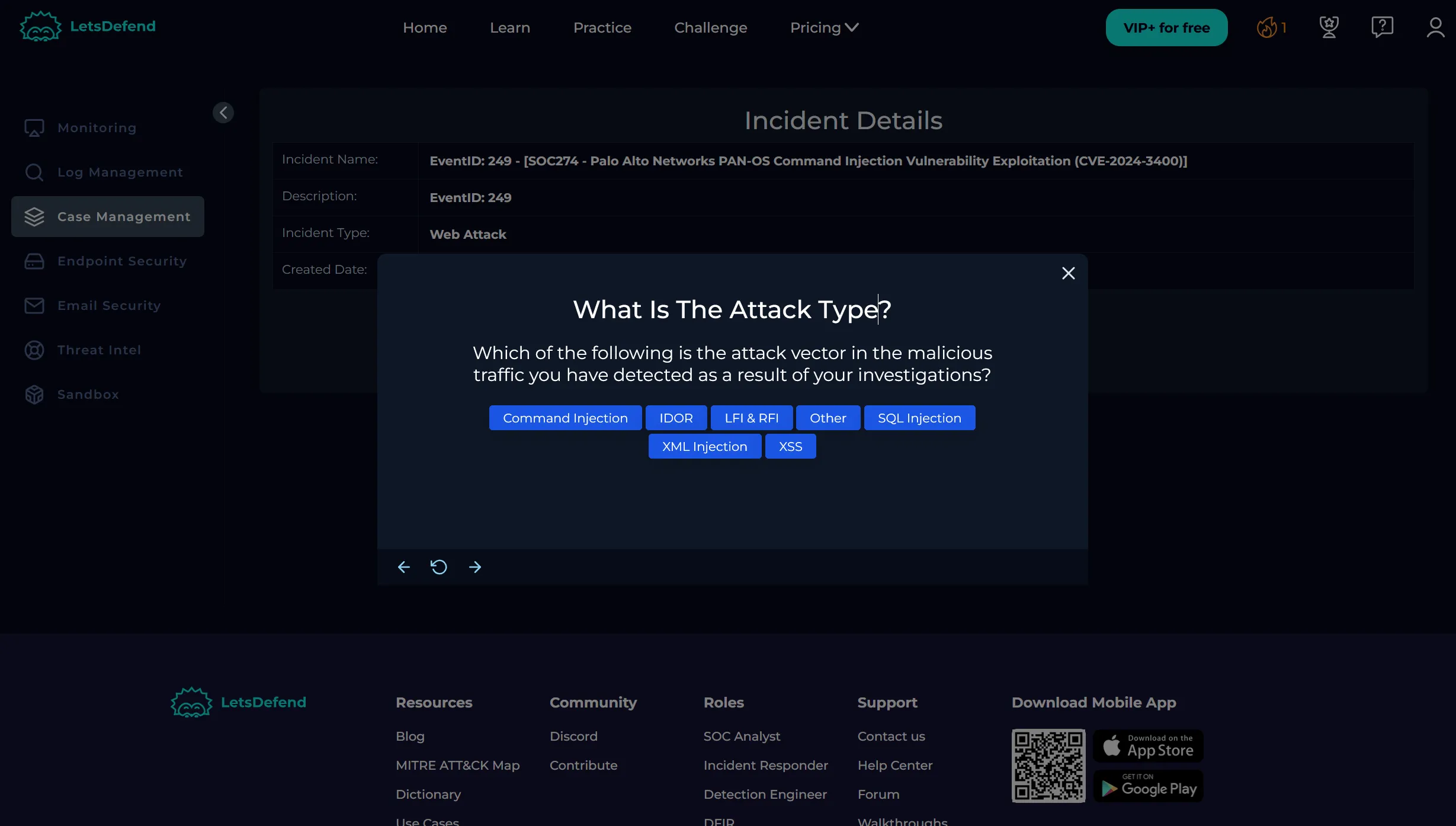The width and height of the screenshot is (1456, 826).
Task: Open MITRE ATT&CK Map footer link
Action: (457, 765)
